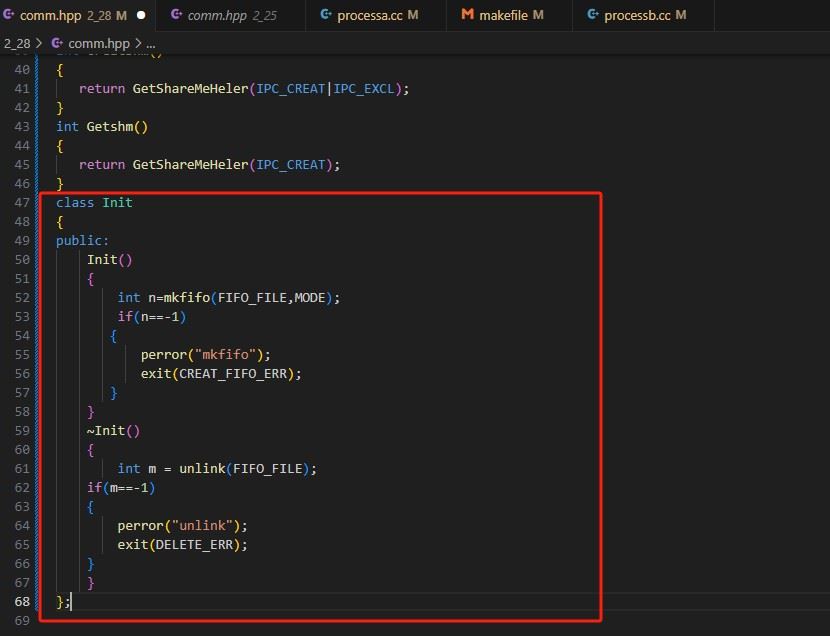Click 'DELETE_ERR' on line 65

[x=194, y=545]
